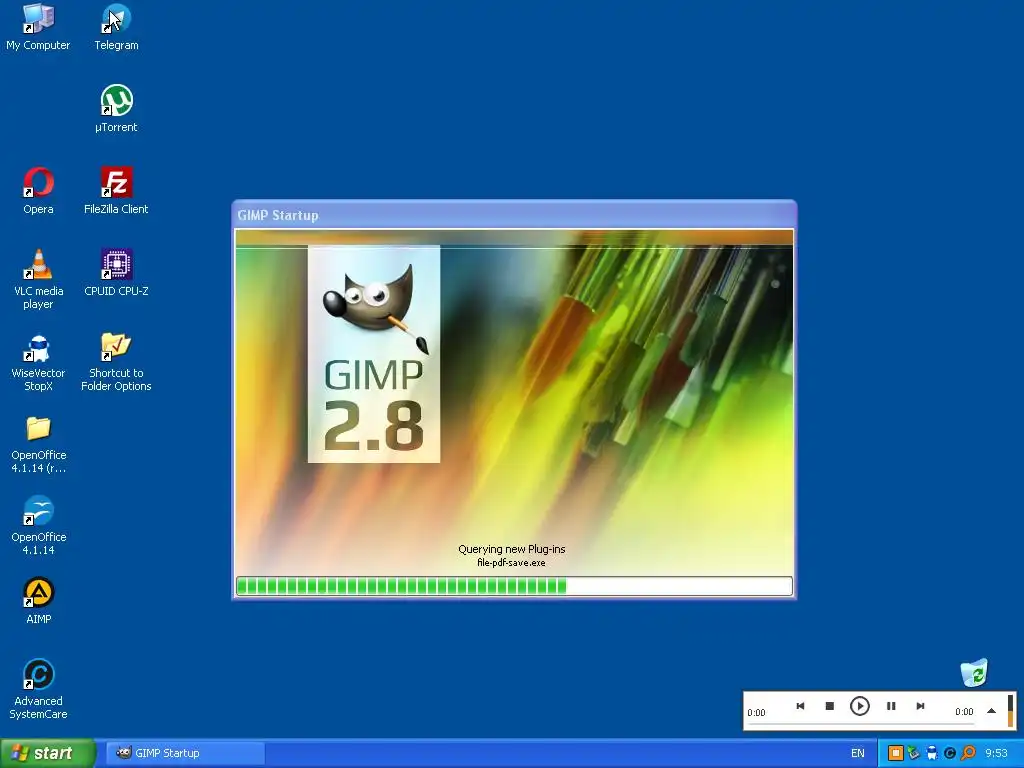Select the VLC media player shortcut
The image size is (1024, 768).
pyautogui.click(x=38, y=279)
